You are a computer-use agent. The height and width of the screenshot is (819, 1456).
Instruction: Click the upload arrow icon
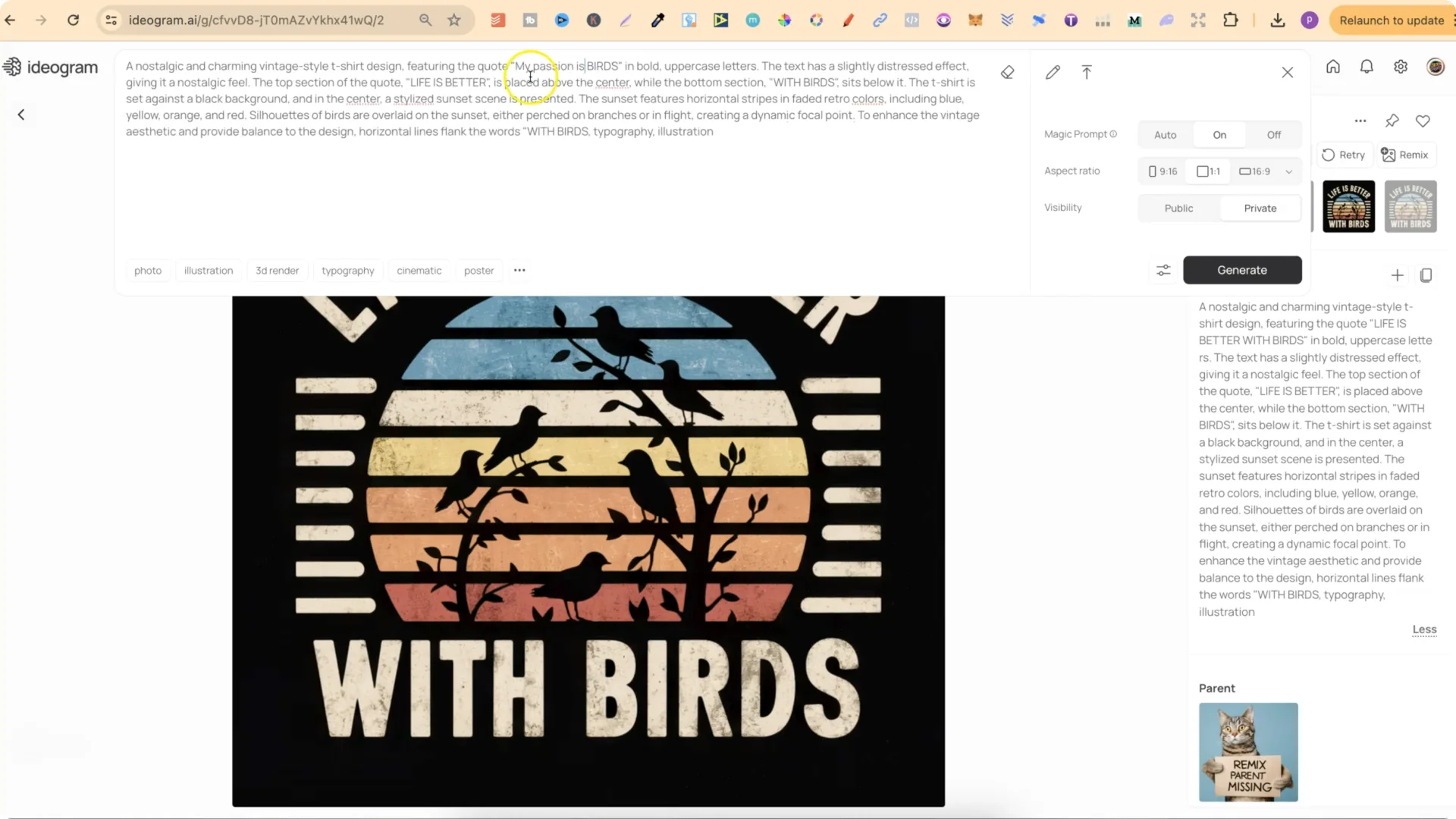(x=1087, y=73)
